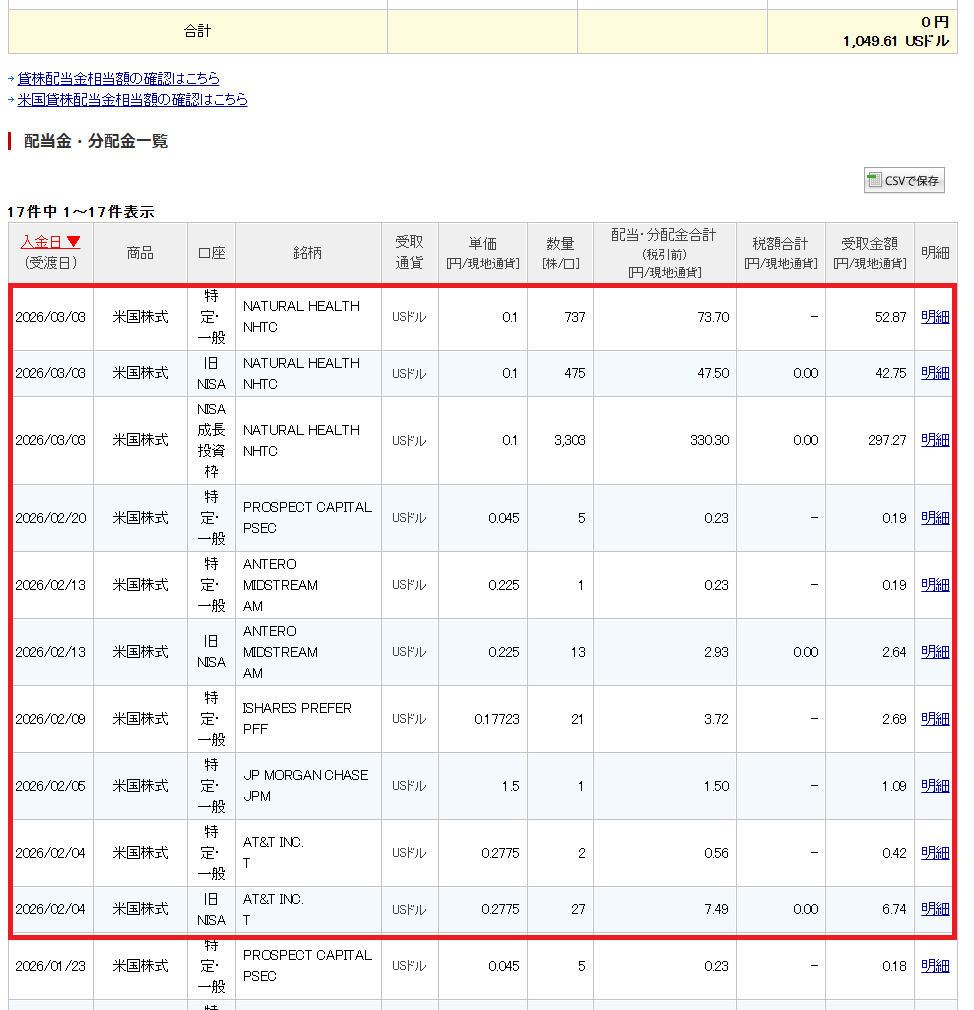
Task: View 明細 for AT&T 2-share row
Action: [x=934, y=853]
